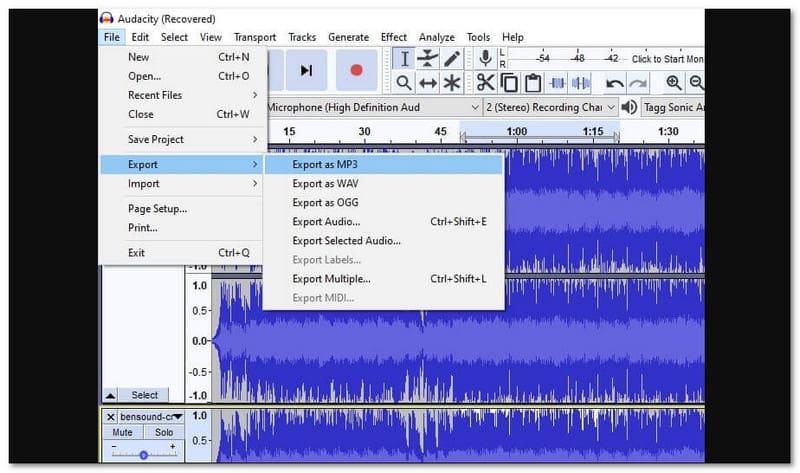
Task: Click the Zoom In icon
Action: click(673, 83)
